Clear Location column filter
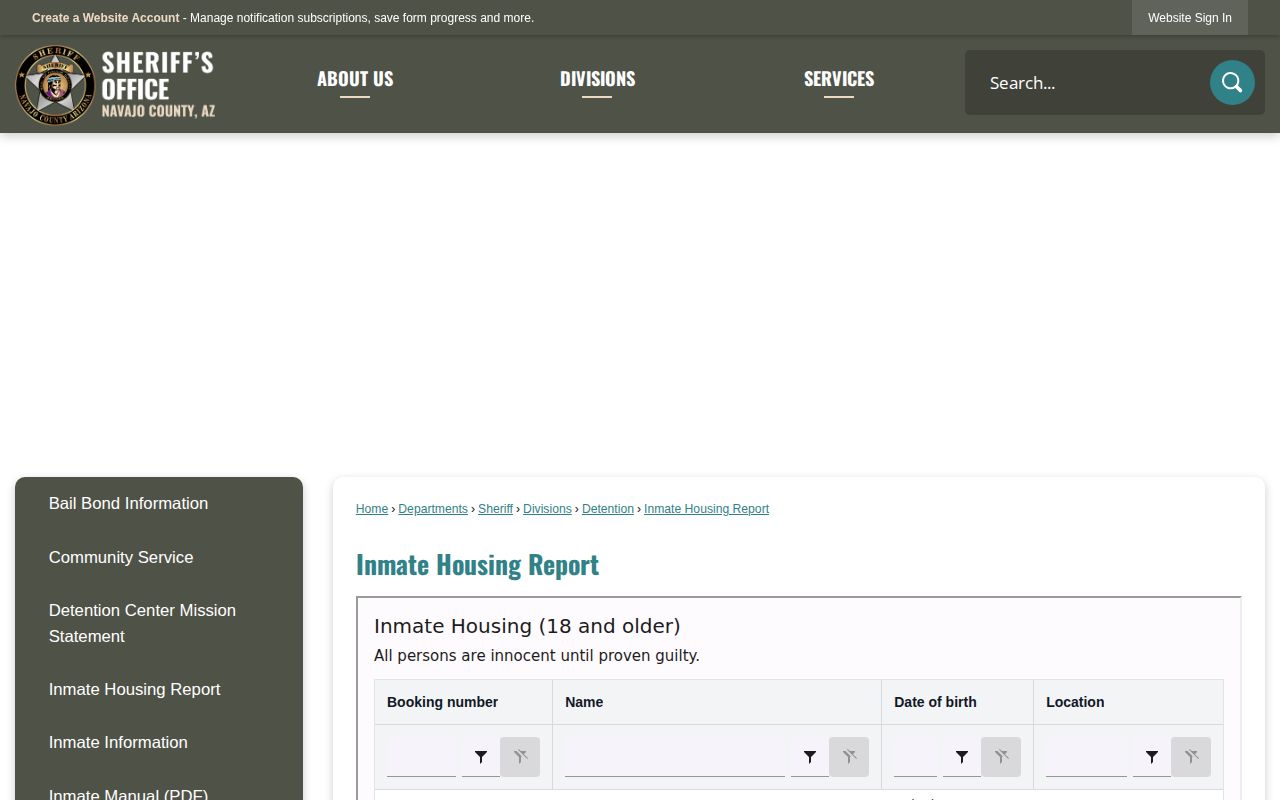This screenshot has height=800, width=1280. click(1191, 757)
